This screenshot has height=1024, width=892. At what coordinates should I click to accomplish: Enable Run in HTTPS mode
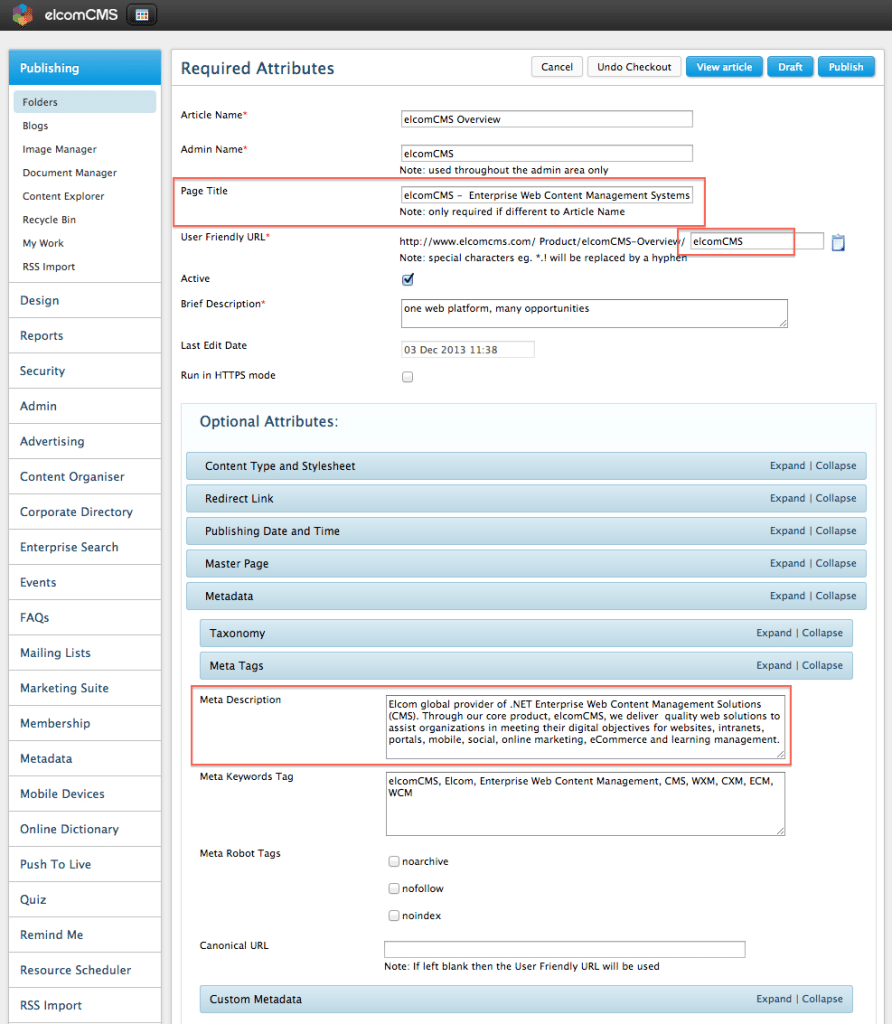click(409, 376)
